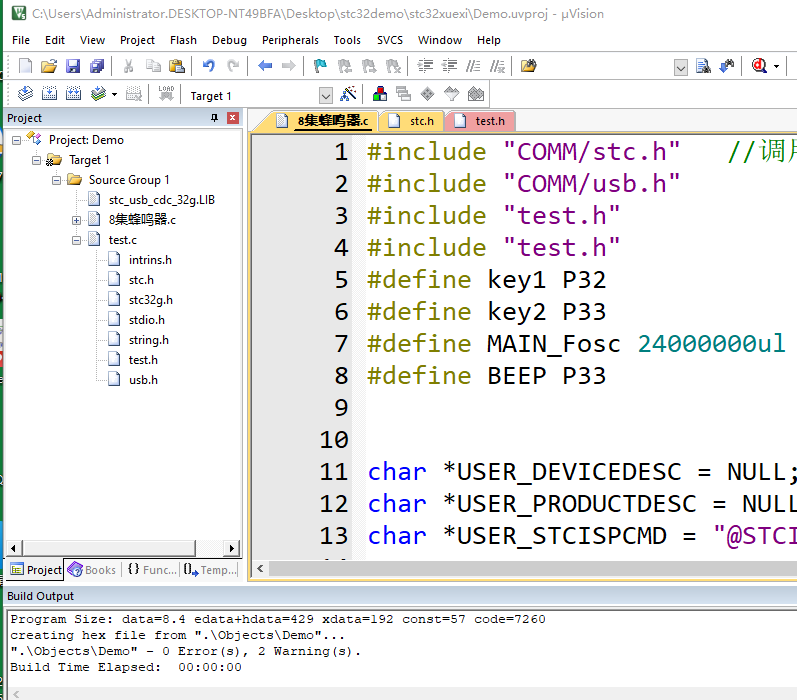Image resolution: width=797 pixels, height=700 pixels.
Task: Open a file with the Open folder icon
Action: tap(49, 66)
